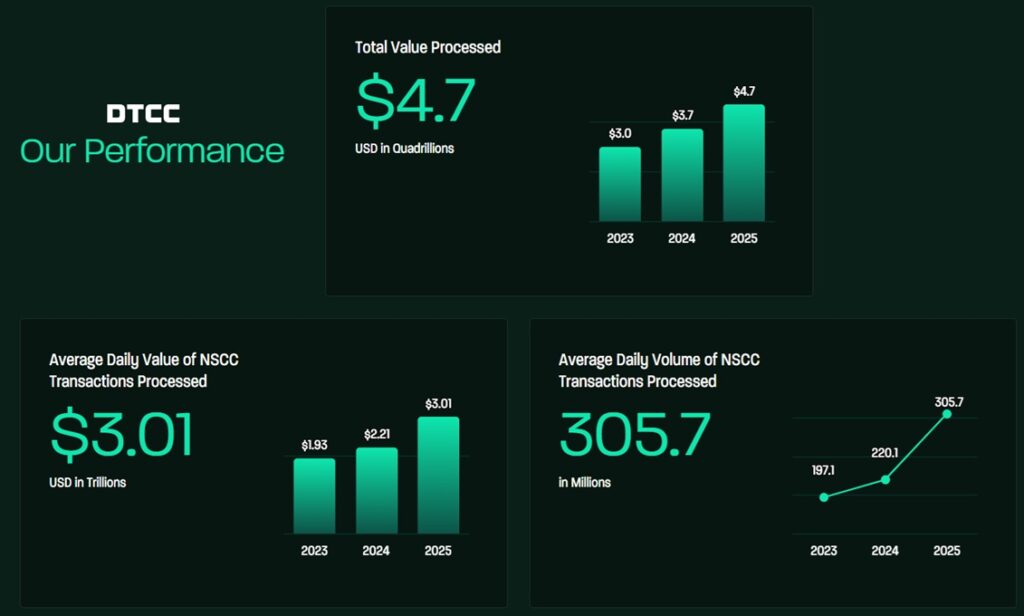The width and height of the screenshot is (1024, 616).
Task: Select 'USD in Trillions' label
Action: point(88,483)
